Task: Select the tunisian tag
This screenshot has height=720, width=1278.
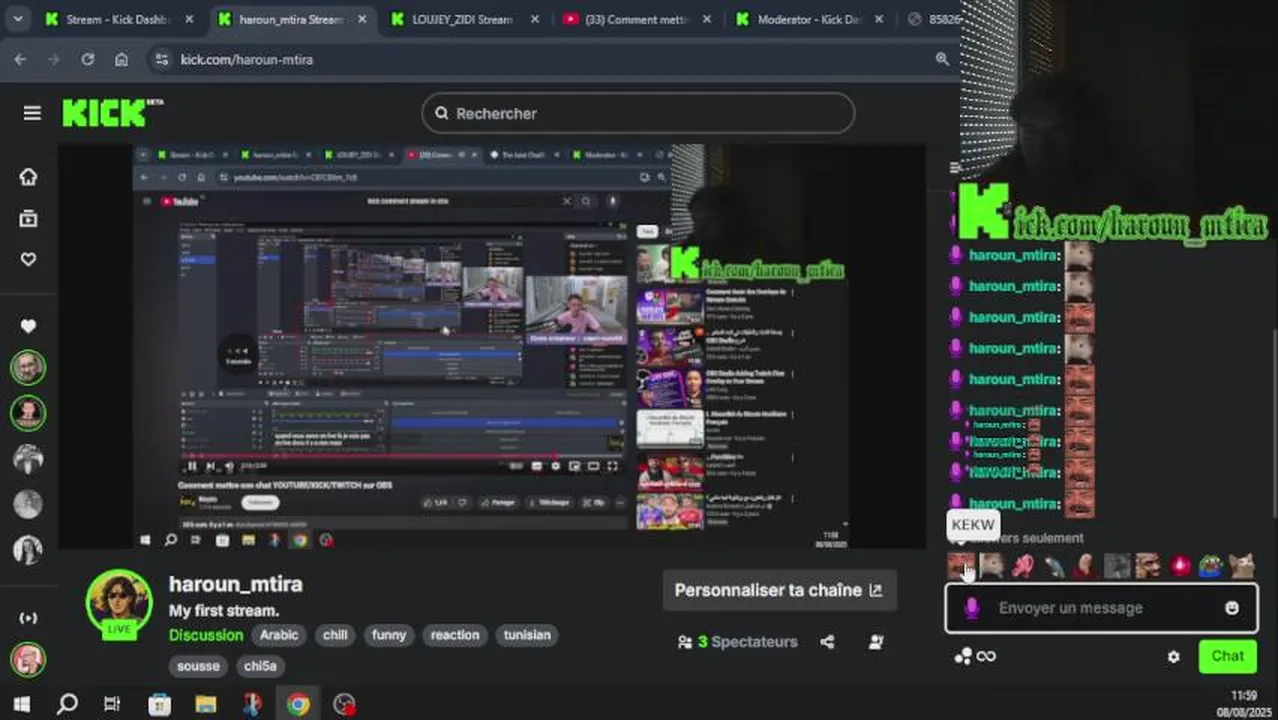Action: tap(527, 635)
